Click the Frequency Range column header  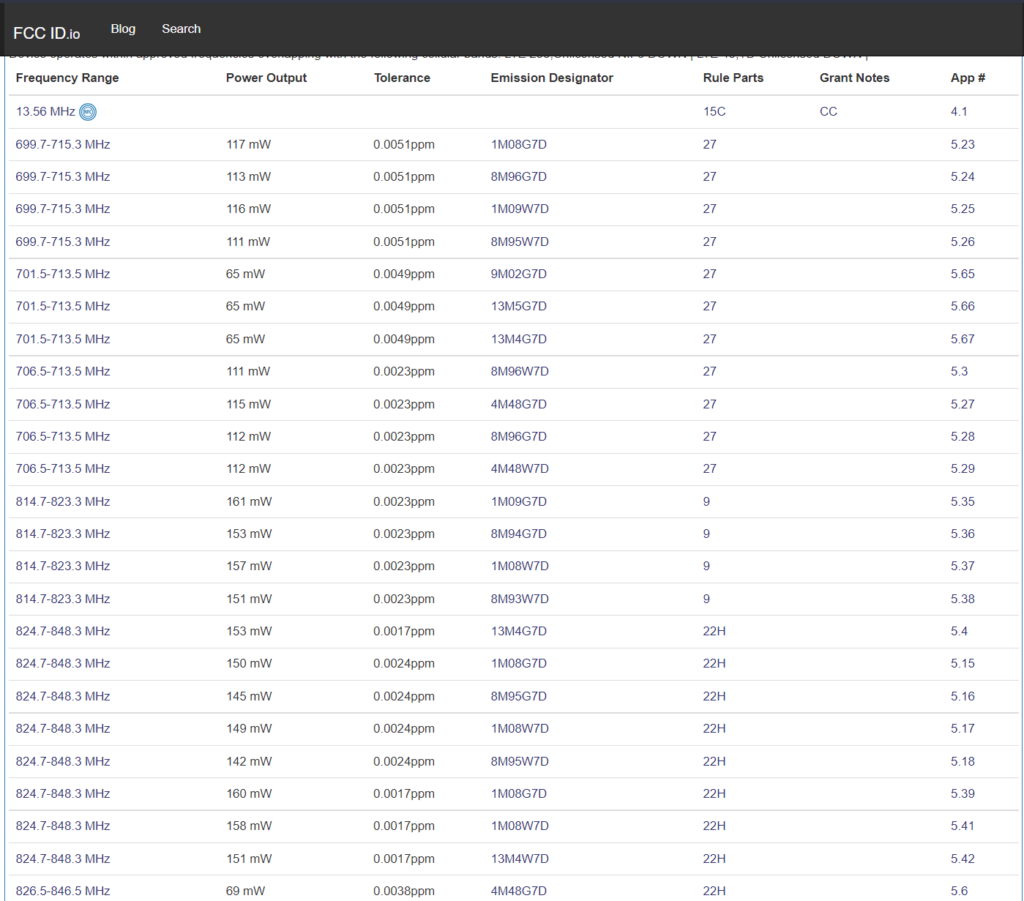67,78
